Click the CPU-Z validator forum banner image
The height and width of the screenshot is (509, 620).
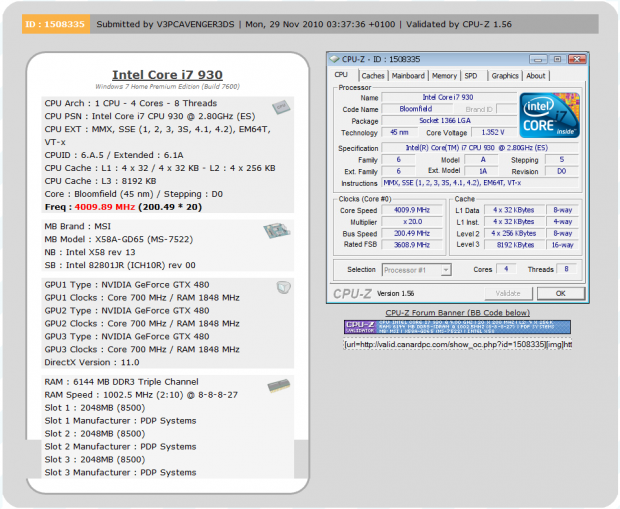[457, 327]
